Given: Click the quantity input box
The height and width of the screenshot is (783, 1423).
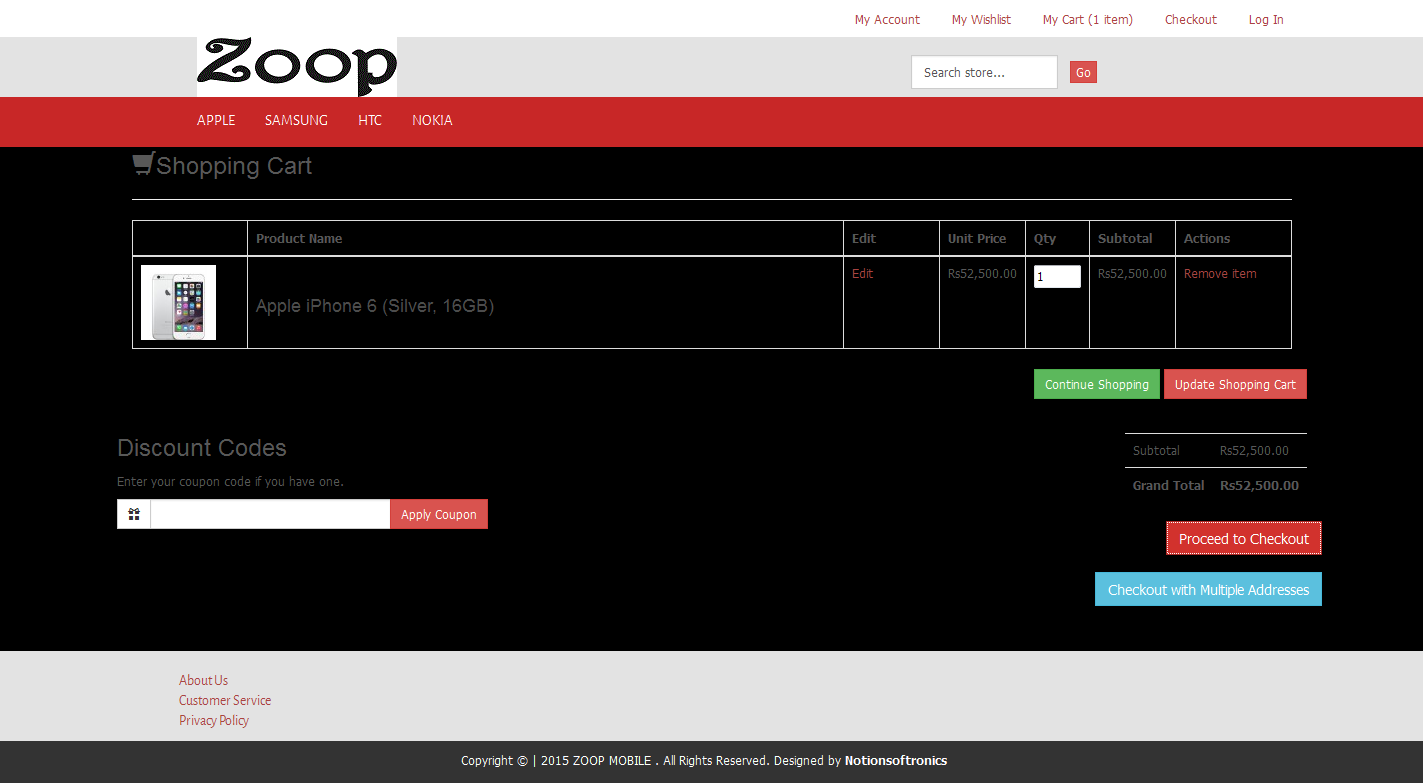Looking at the screenshot, I should click(x=1057, y=276).
